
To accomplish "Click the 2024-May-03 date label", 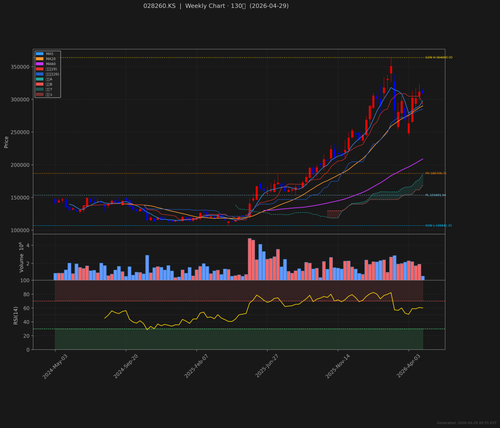I will [55, 366].
